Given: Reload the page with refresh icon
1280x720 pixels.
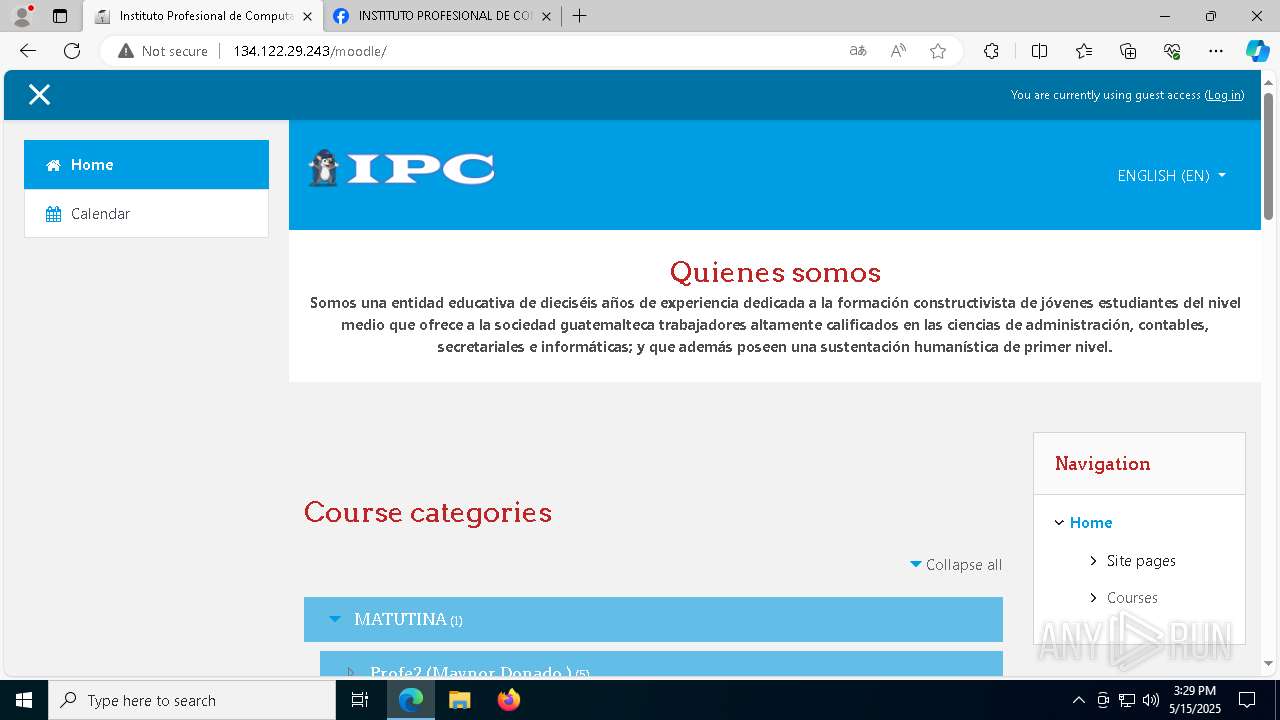Looking at the screenshot, I should coord(72,51).
